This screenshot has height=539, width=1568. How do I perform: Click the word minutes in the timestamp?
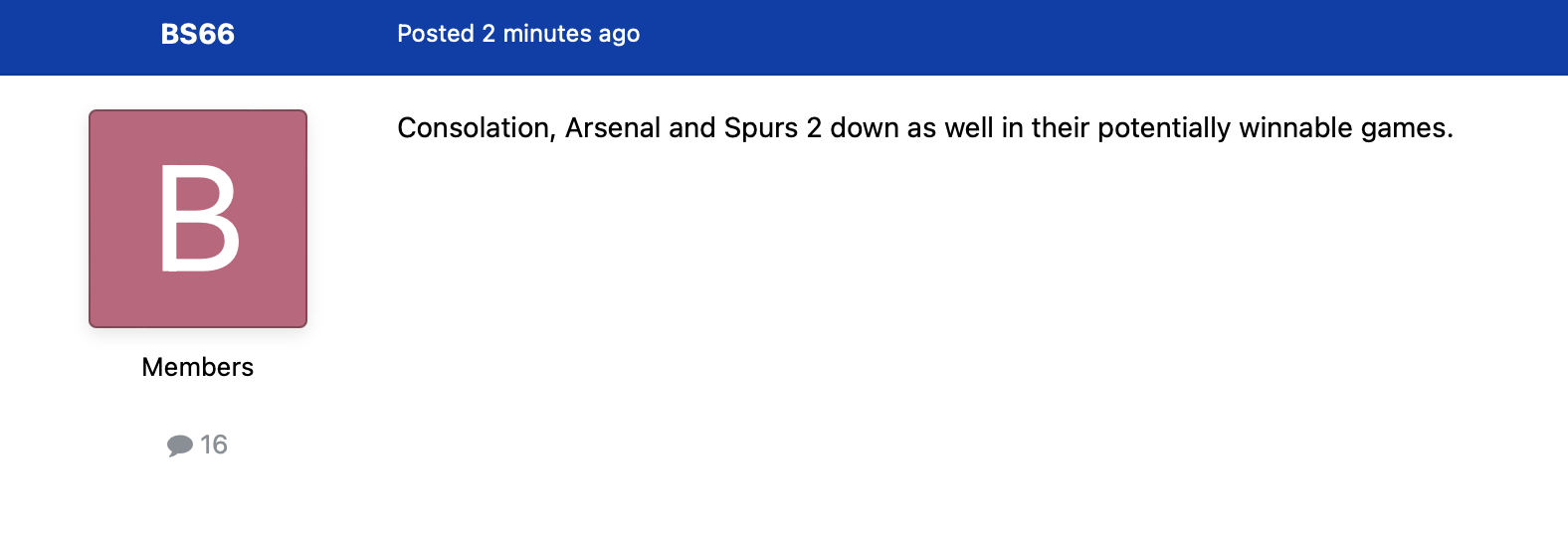point(547,34)
